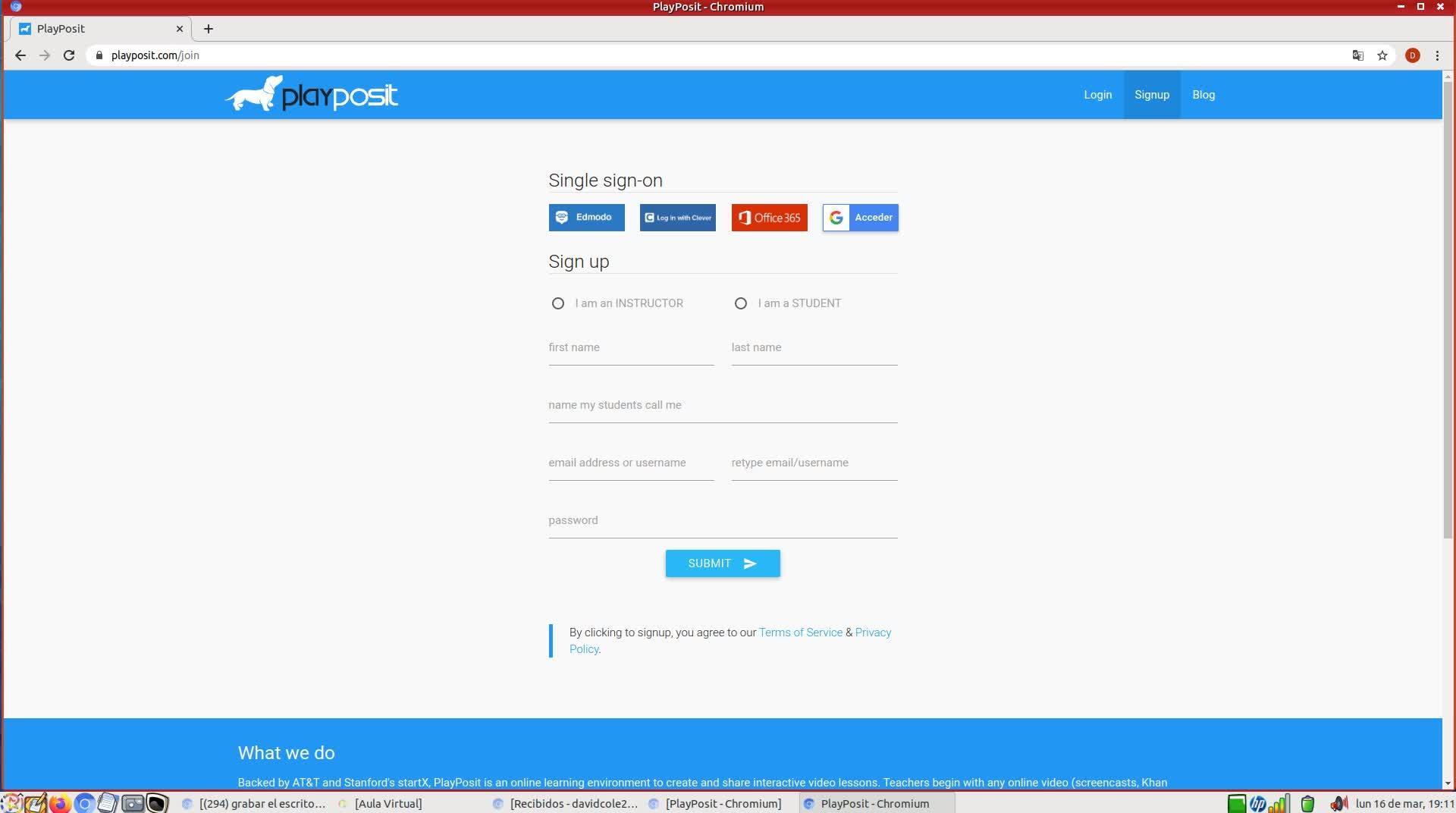
Task: Open the Signup nav item
Action: click(1152, 95)
